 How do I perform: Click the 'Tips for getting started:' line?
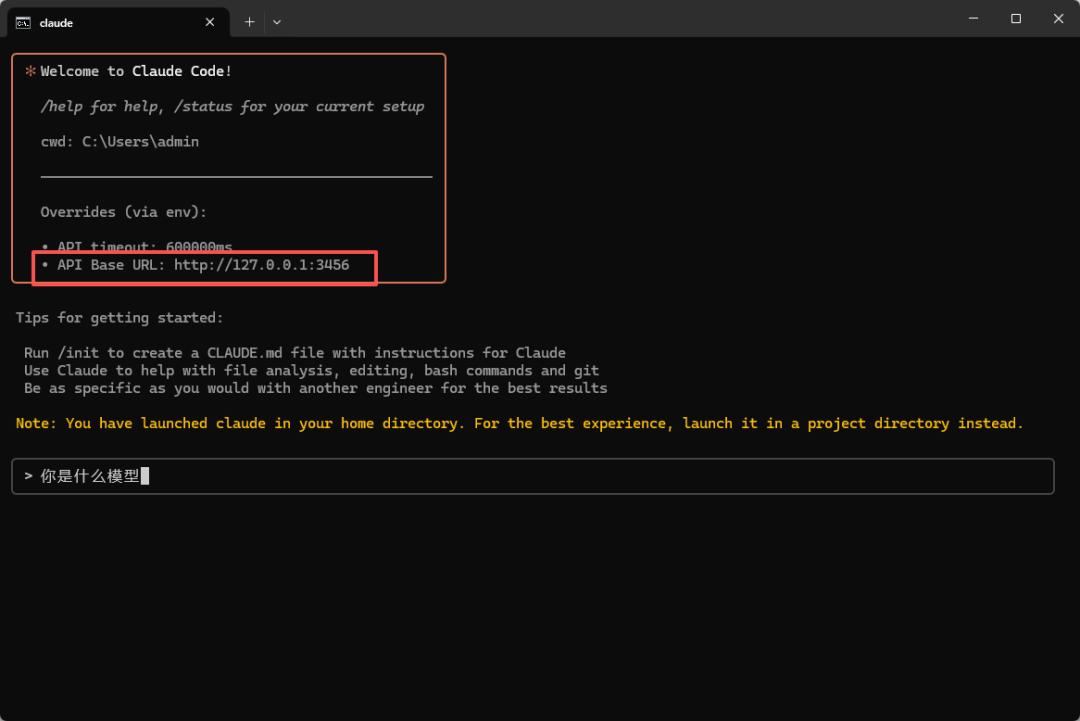pyautogui.click(x=119, y=317)
